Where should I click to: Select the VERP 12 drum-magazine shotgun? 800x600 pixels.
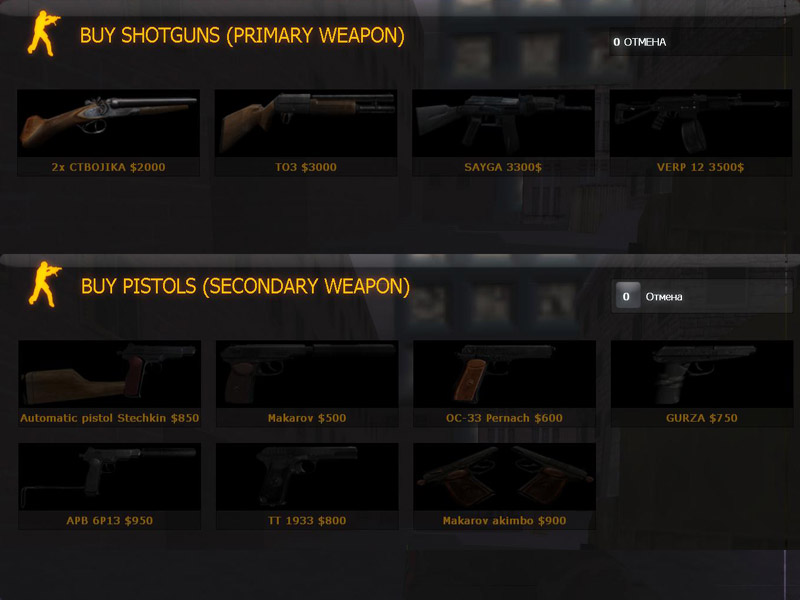(x=701, y=123)
